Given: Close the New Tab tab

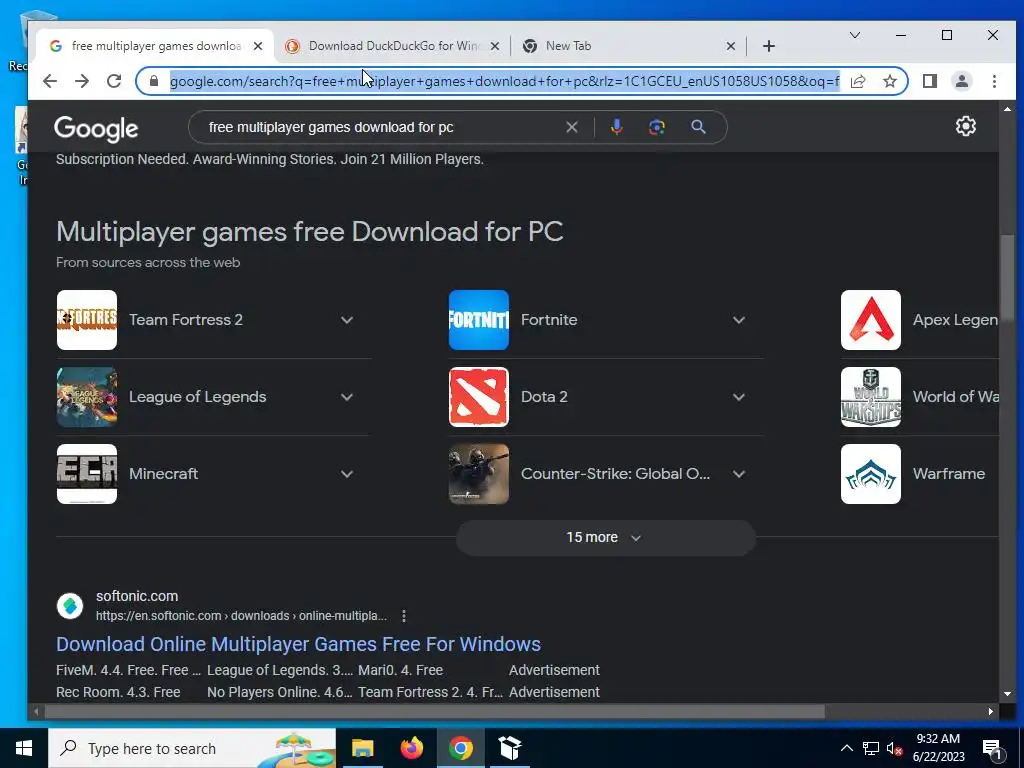Looking at the screenshot, I should coord(731,46).
